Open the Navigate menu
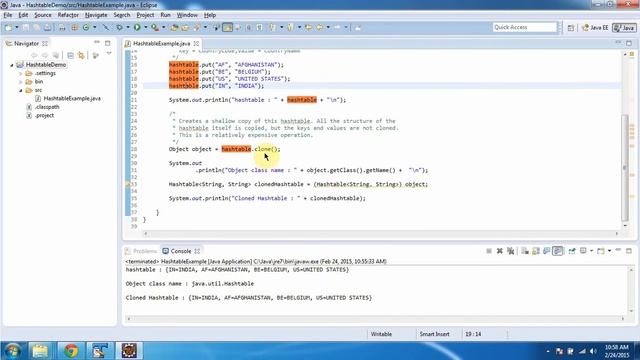 96,15
